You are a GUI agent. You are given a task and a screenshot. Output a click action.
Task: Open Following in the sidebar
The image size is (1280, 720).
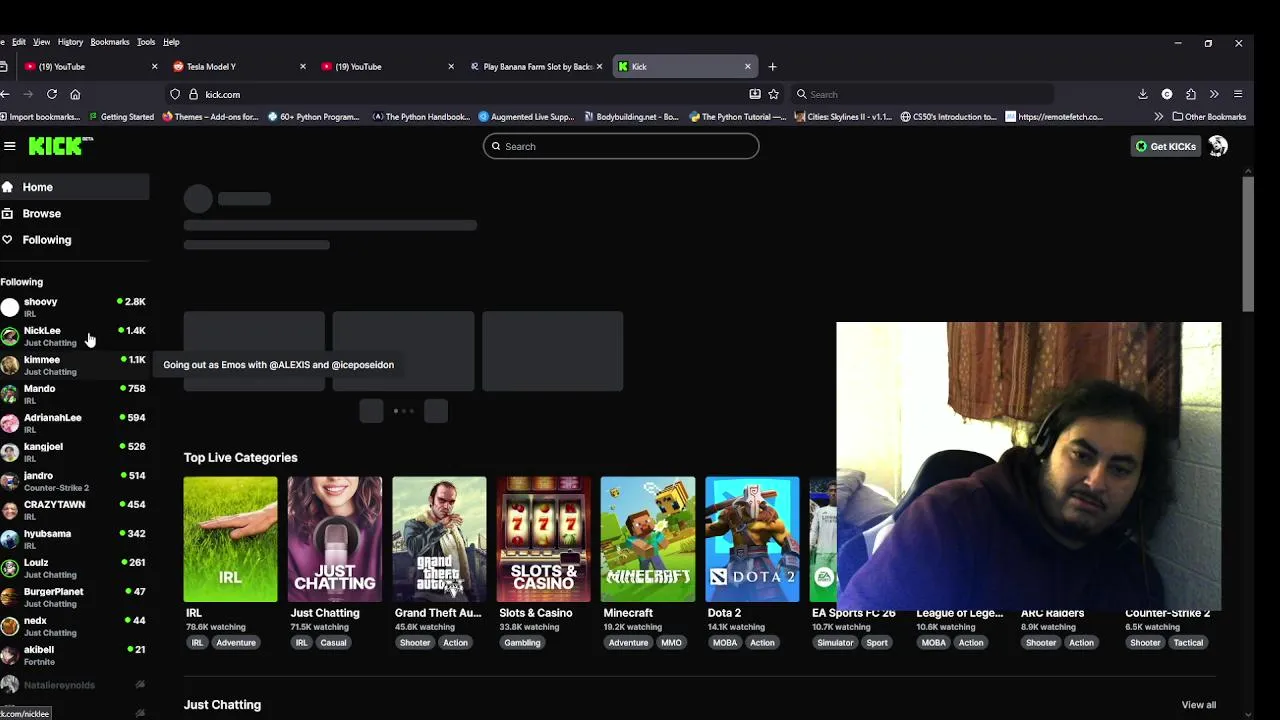pyautogui.click(x=75, y=240)
